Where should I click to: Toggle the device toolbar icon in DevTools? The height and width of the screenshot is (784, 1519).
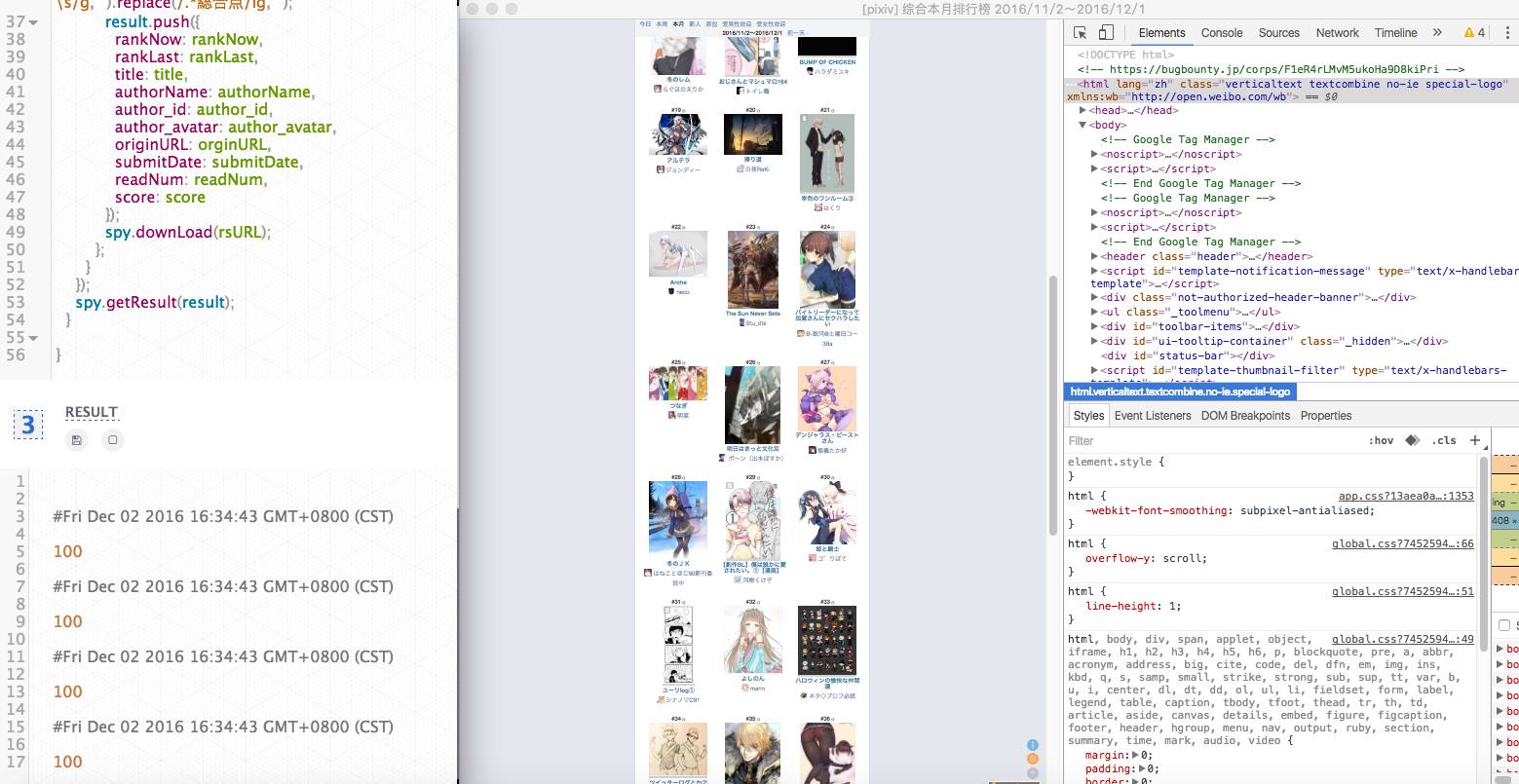(x=1105, y=32)
